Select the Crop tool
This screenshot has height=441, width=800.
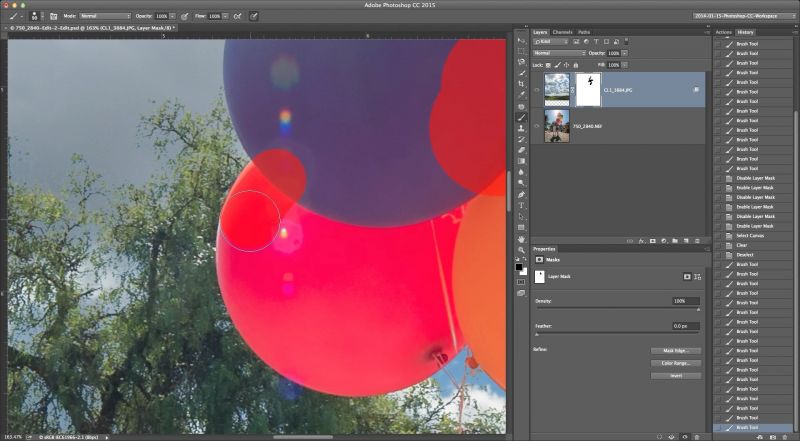click(521, 84)
